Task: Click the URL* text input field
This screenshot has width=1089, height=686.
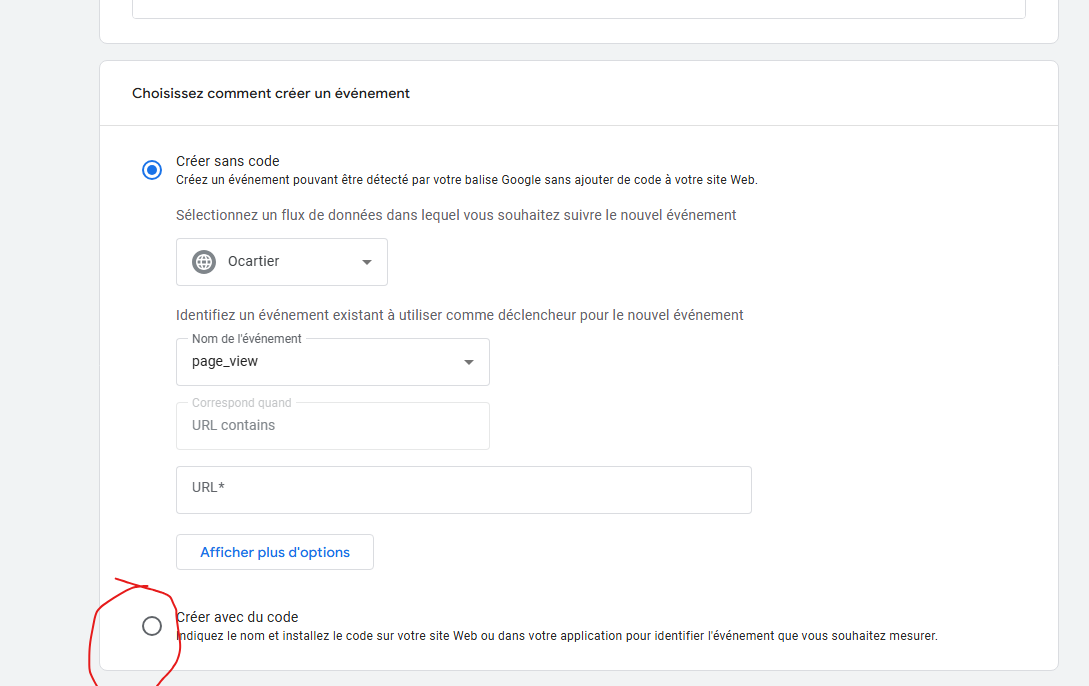Action: 463,489
